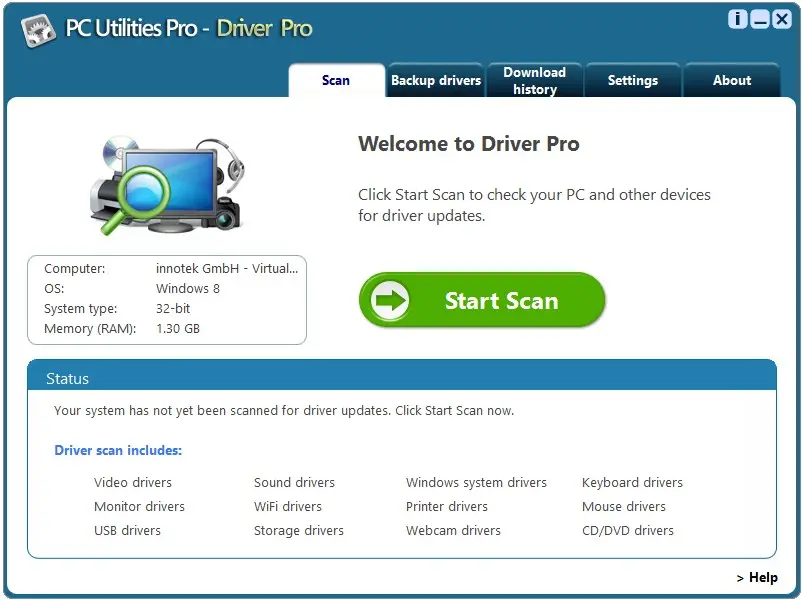Click the 'System type:' label

pyautogui.click(x=80, y=308)
